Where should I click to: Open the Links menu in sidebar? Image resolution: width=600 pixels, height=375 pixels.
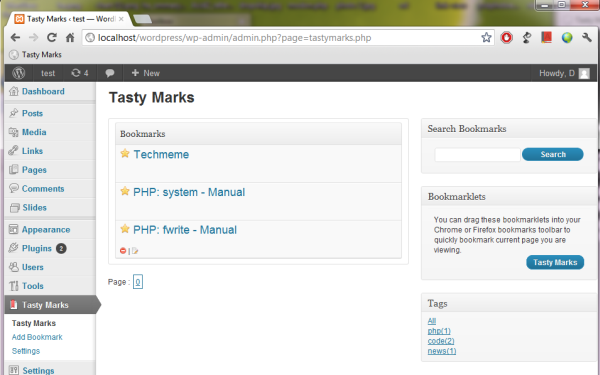tap(32, 151)
